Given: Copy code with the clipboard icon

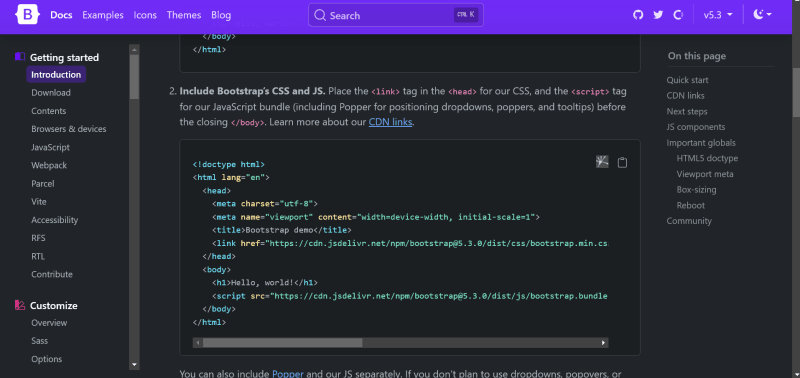Looking at the screenshot, I should click(x=622, y=162).
